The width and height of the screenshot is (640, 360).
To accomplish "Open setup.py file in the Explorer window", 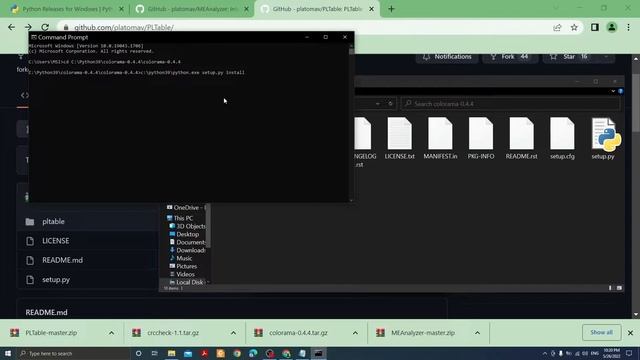I will [x=603, y=138].
